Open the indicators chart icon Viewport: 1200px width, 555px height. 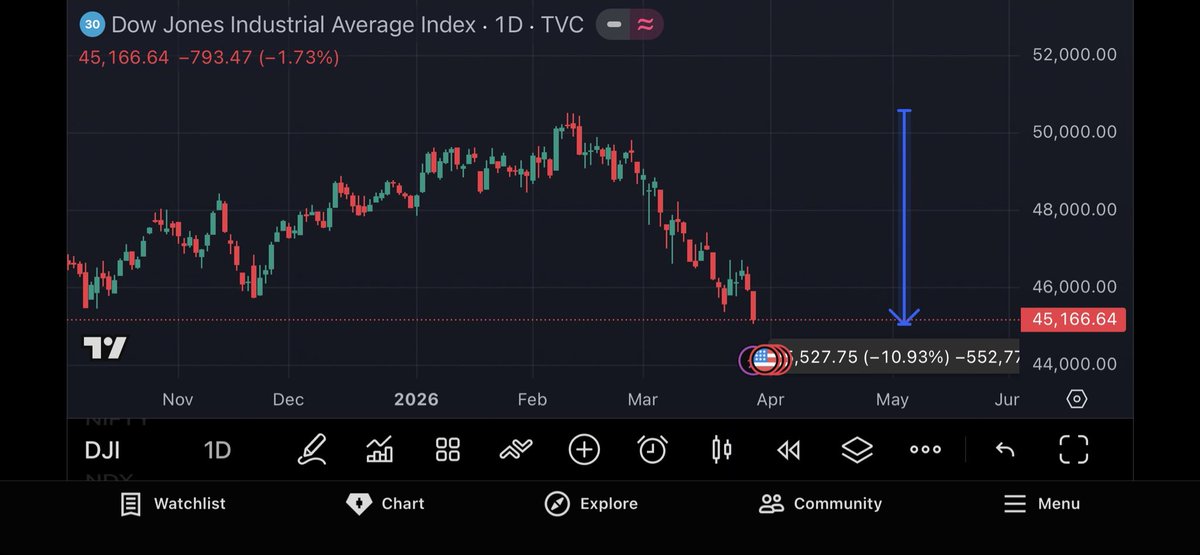tap(380, 450)
